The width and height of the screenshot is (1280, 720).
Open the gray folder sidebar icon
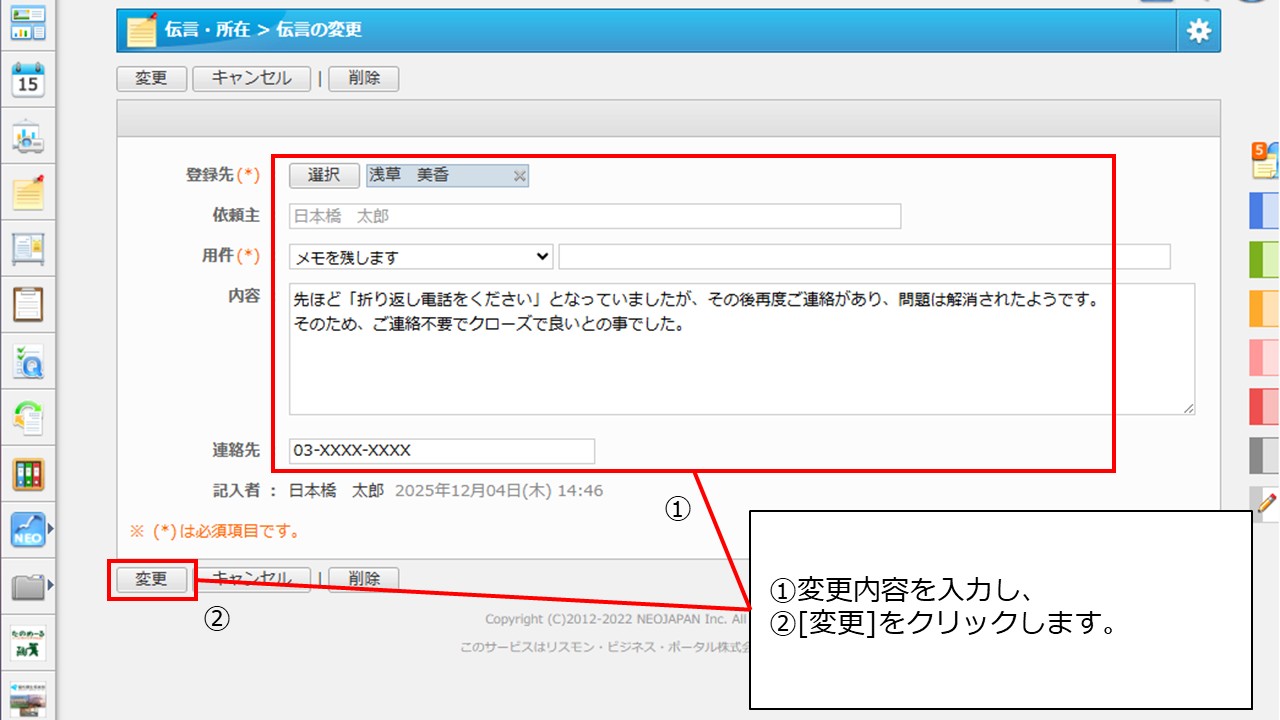(x=28, y=586)
